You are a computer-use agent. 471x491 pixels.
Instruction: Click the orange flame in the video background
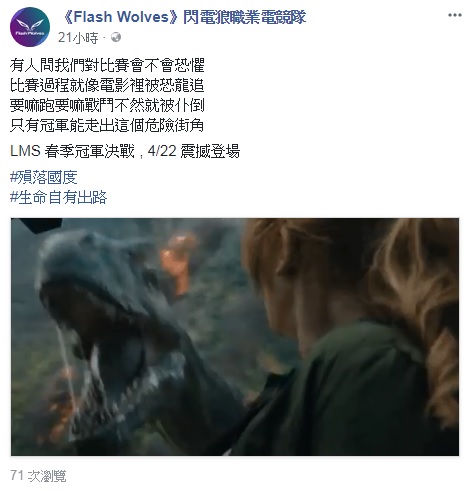coord(178,260)
